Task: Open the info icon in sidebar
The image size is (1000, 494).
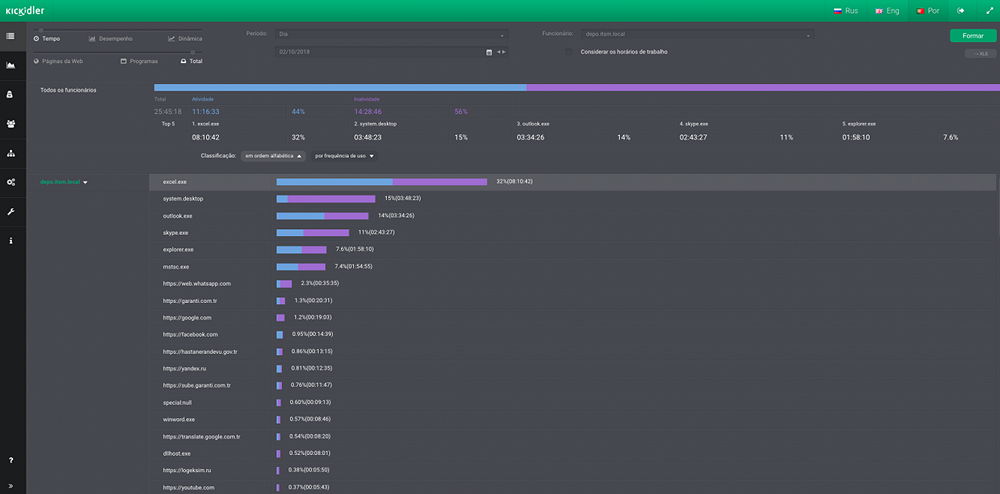Action: 11,241
